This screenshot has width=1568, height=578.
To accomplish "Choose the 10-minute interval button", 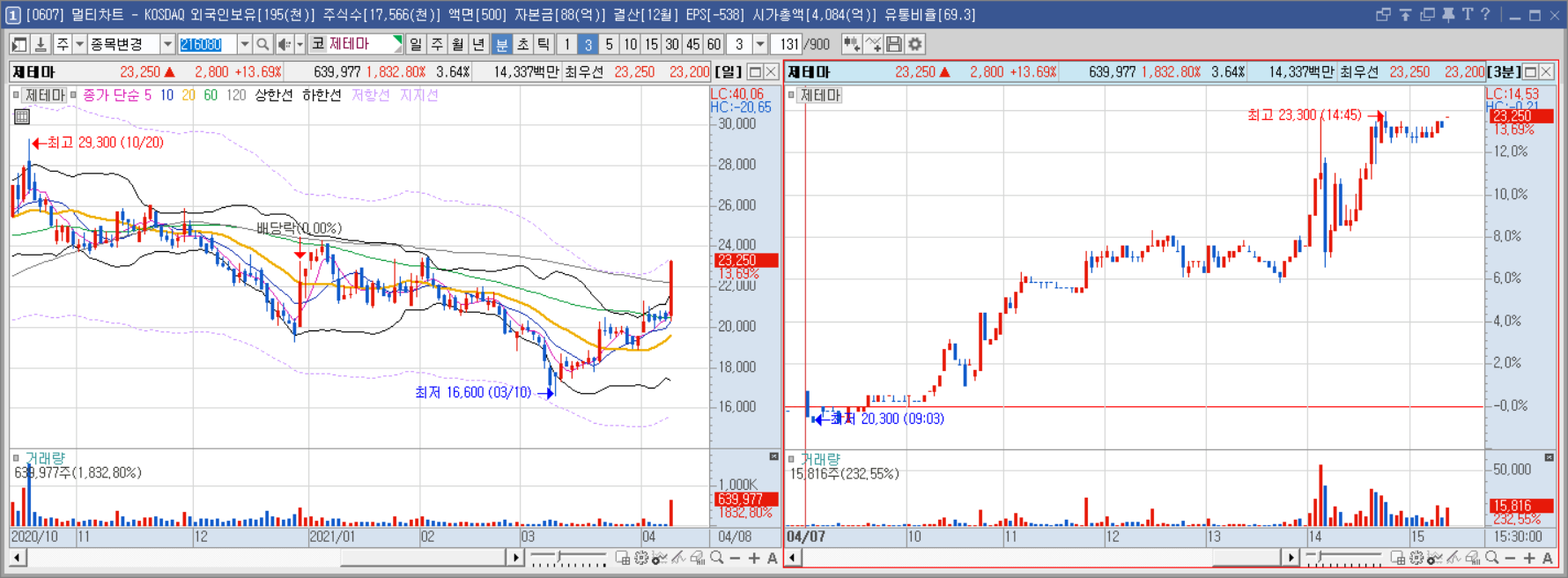I will 630,44.
